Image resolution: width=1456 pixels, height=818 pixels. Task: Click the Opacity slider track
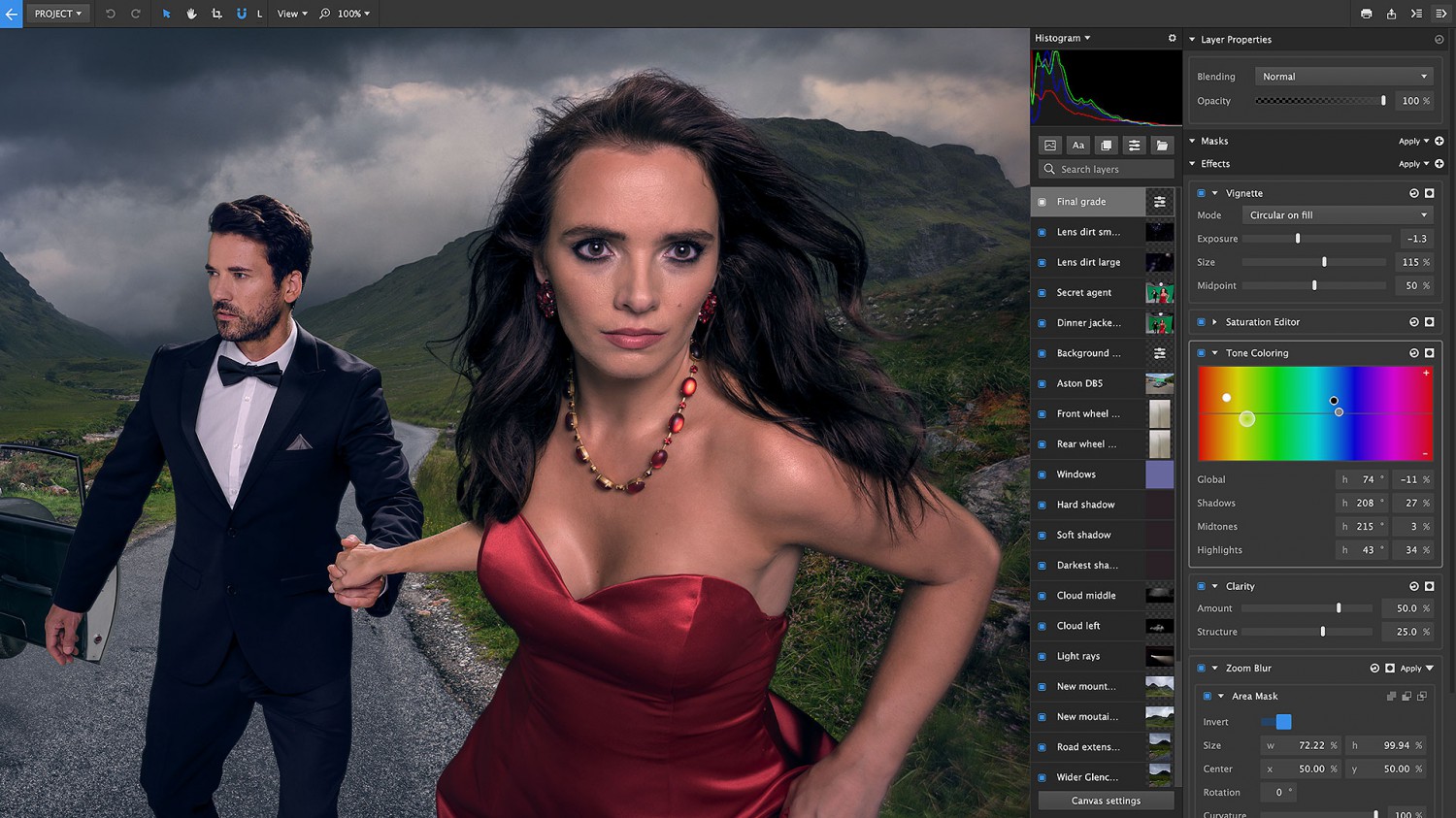1320,101
